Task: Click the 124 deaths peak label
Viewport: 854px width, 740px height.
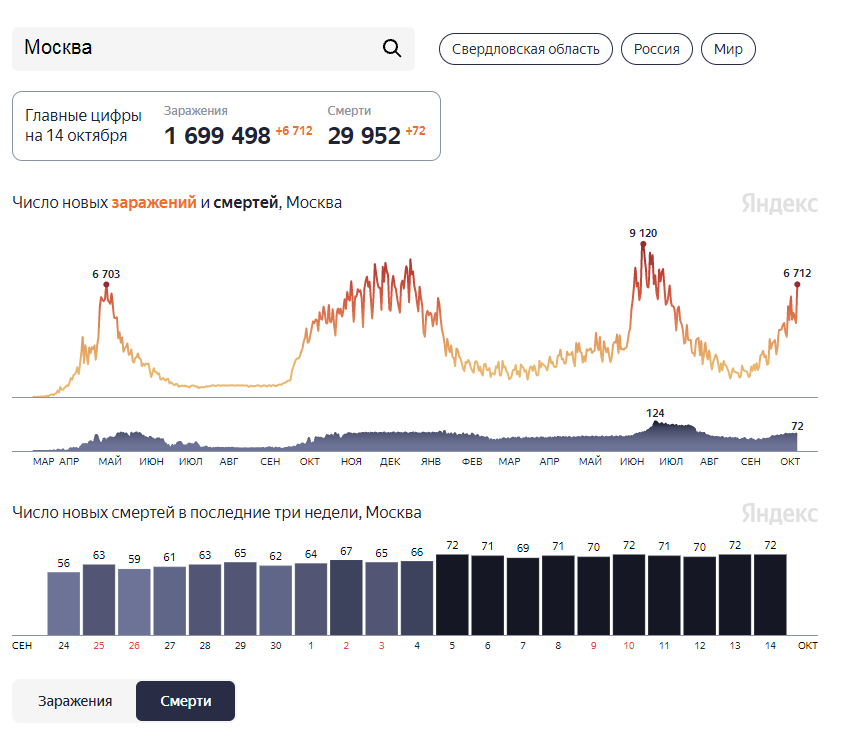Action: 655,413
